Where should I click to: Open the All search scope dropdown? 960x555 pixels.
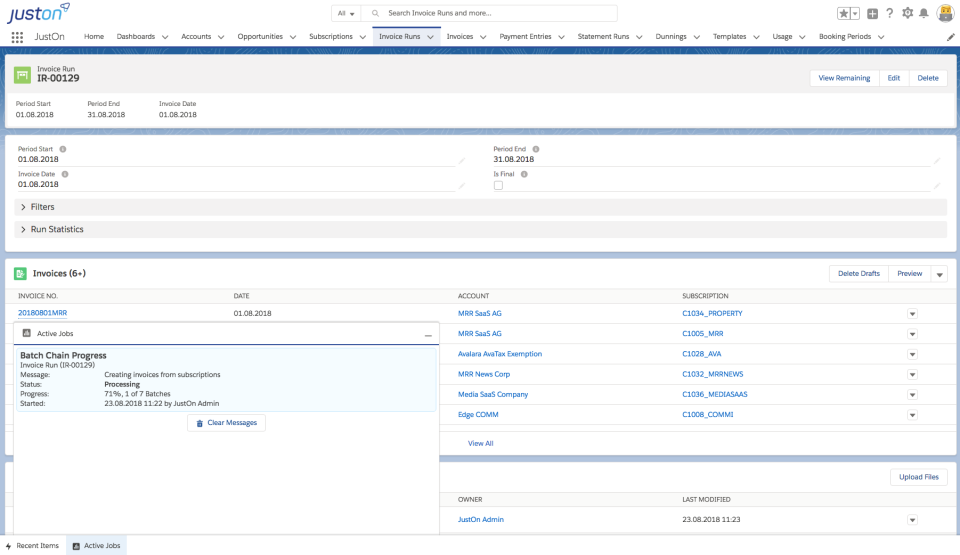pyautogui.click(x=346, y=13)
